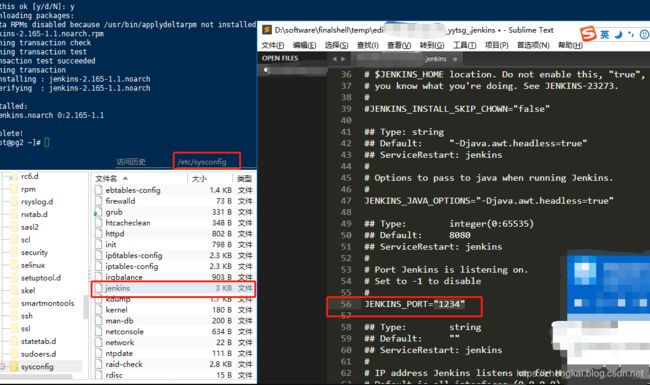650x385 pixels.
Task: Select the irqbalance file row
Action: pos(173,277)
